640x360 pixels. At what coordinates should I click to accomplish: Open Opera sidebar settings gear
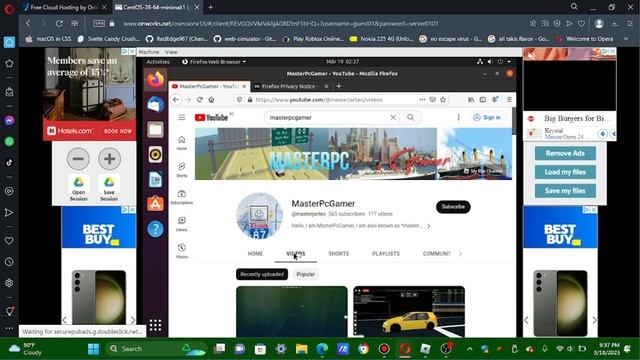coord(9,282)
